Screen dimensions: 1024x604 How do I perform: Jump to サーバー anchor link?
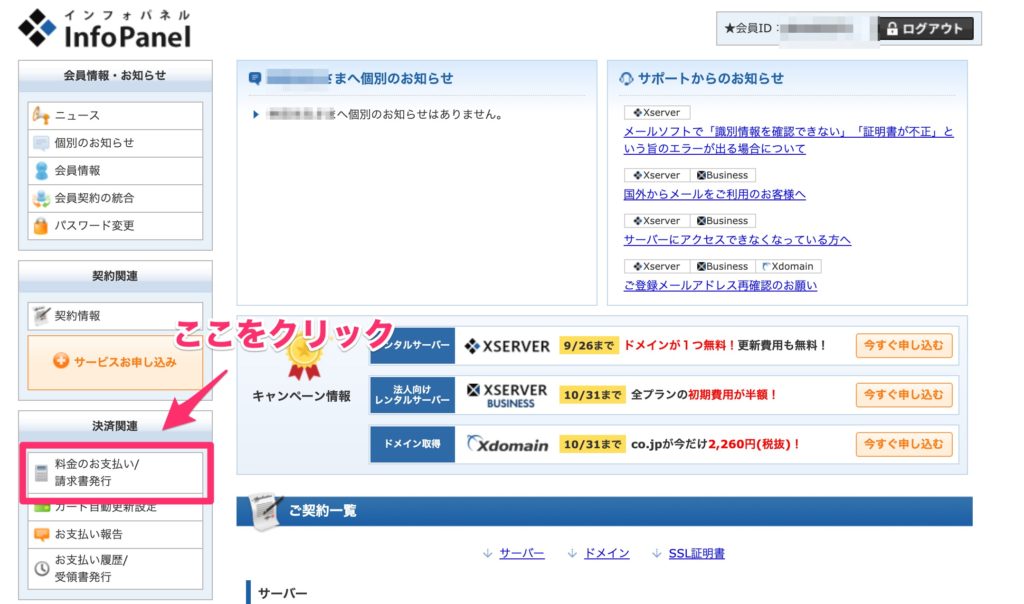[x=522, y=554]
